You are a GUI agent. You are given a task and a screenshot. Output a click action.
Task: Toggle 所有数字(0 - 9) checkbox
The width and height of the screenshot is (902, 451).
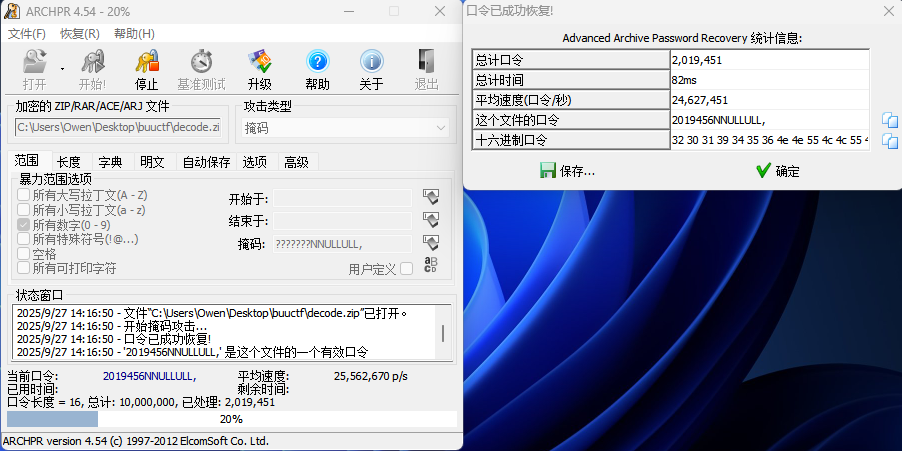click(24, 224)
